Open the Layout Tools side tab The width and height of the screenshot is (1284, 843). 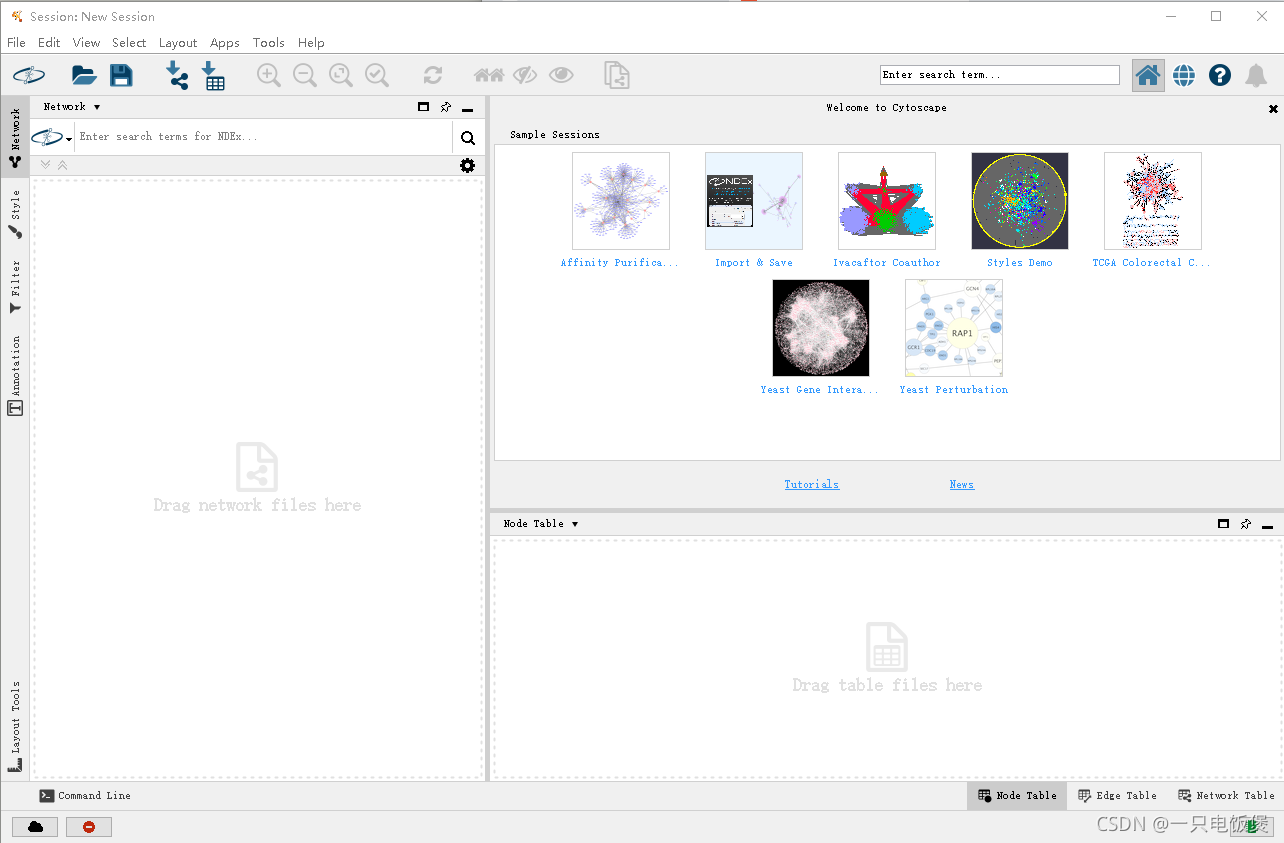click(x=15, y=727)
